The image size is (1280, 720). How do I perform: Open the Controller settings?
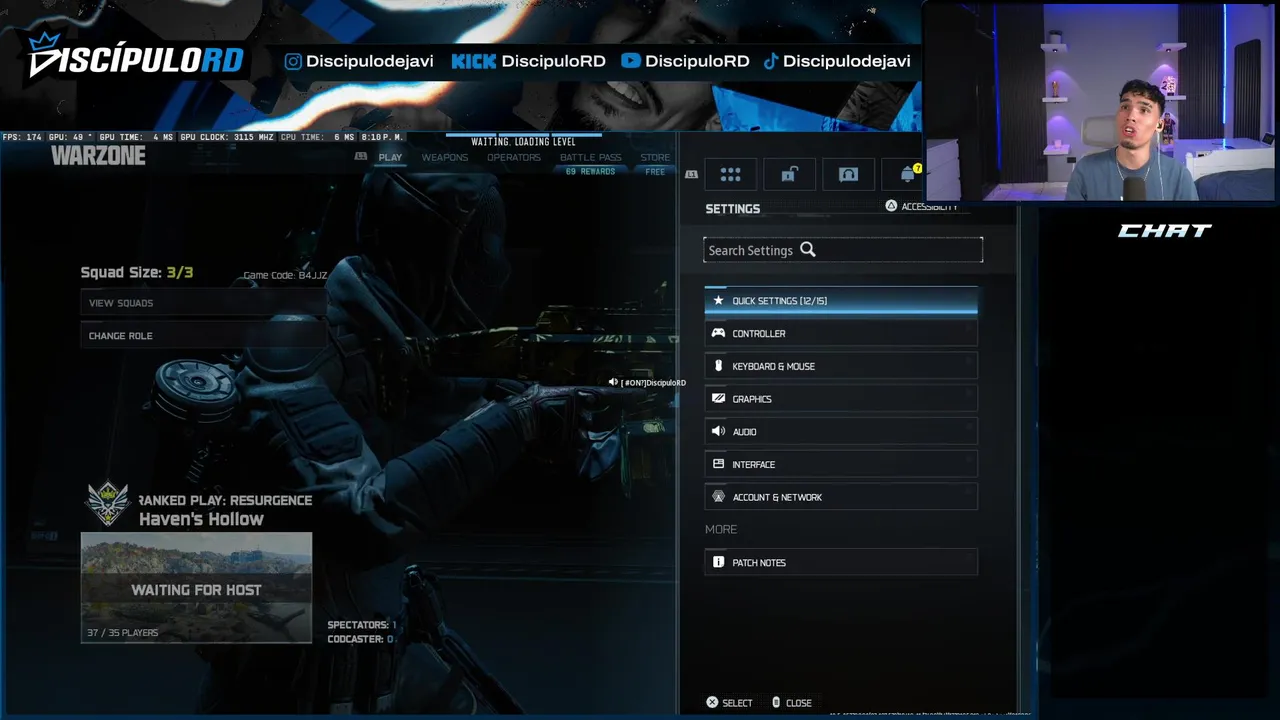click(841, 333)
